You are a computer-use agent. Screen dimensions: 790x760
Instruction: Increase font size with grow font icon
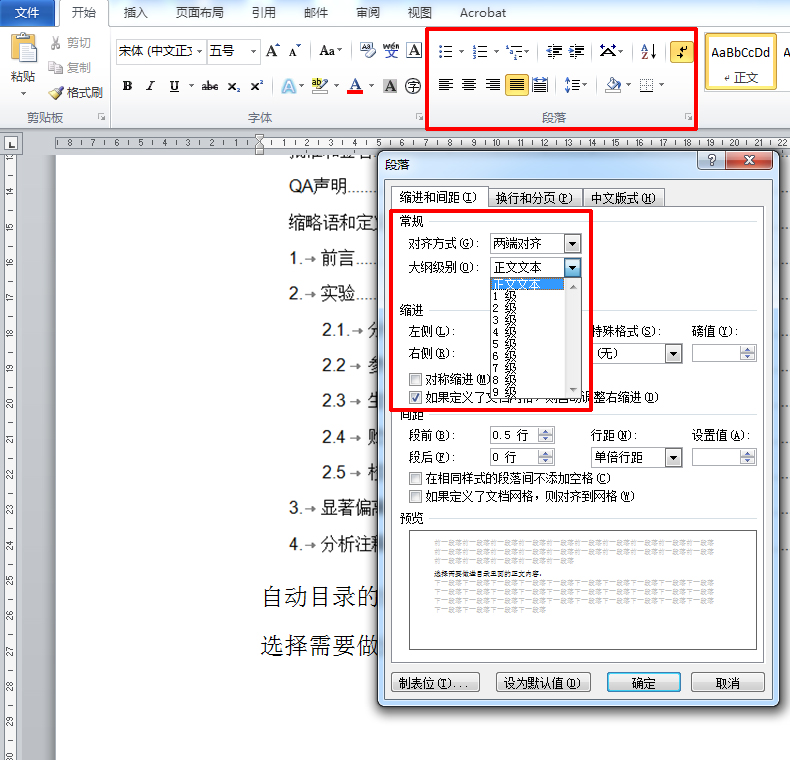(x=273, y=50)
